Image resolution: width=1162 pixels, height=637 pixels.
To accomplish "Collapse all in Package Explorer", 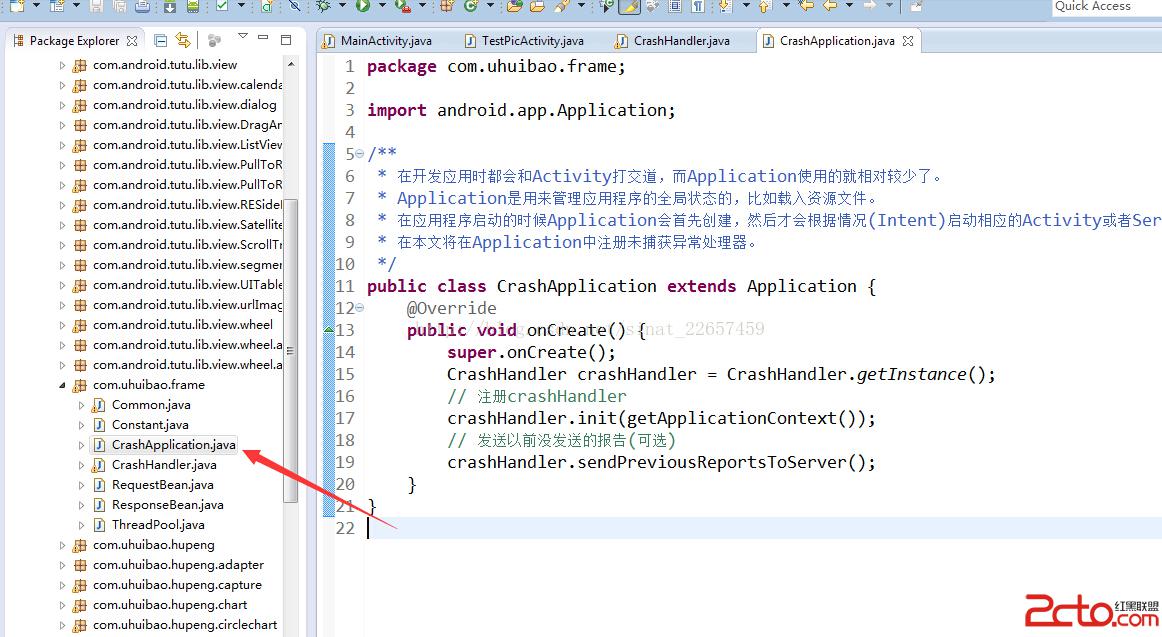I will coord(160,40).
